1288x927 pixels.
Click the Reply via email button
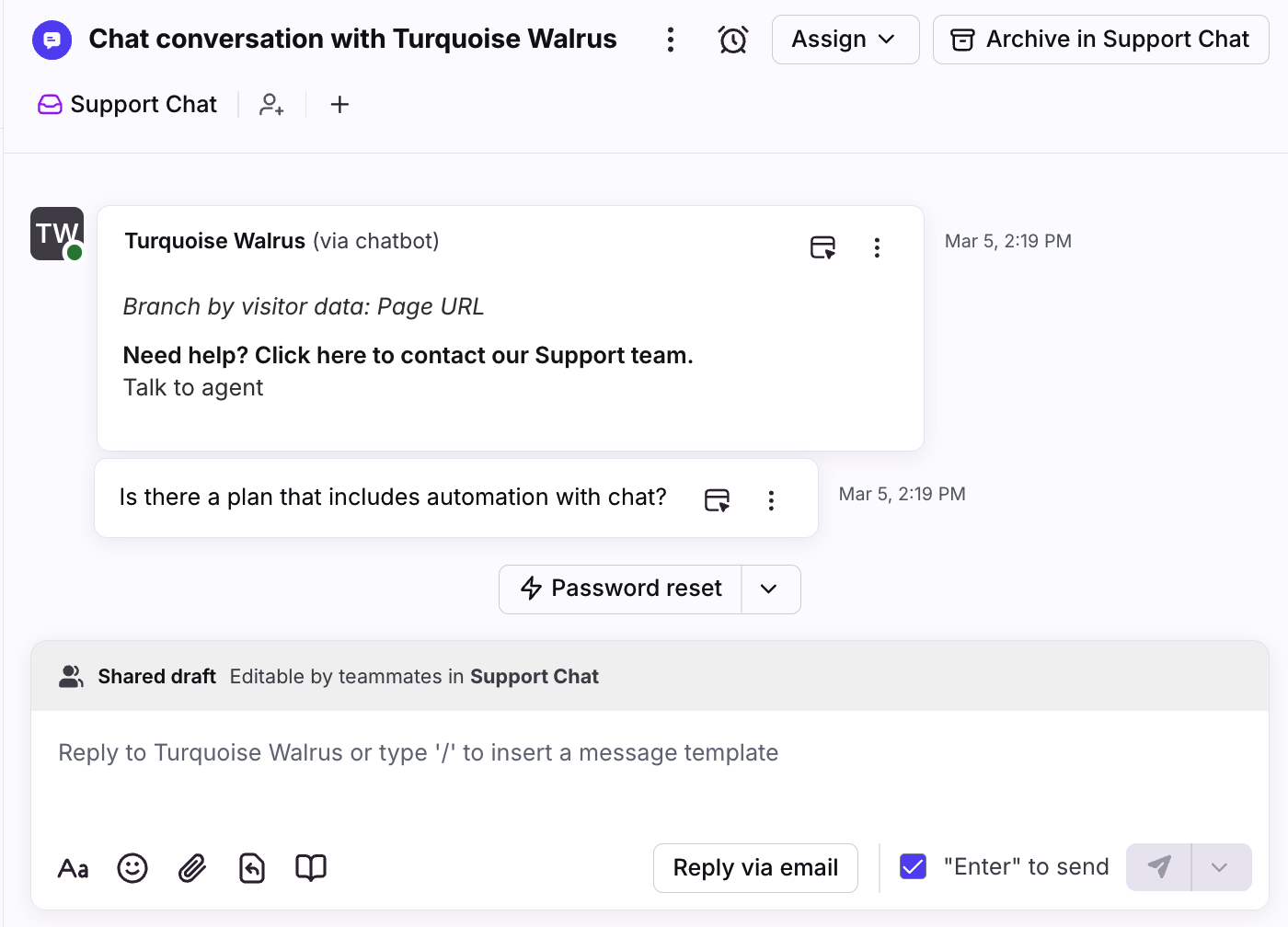[755, 867]
